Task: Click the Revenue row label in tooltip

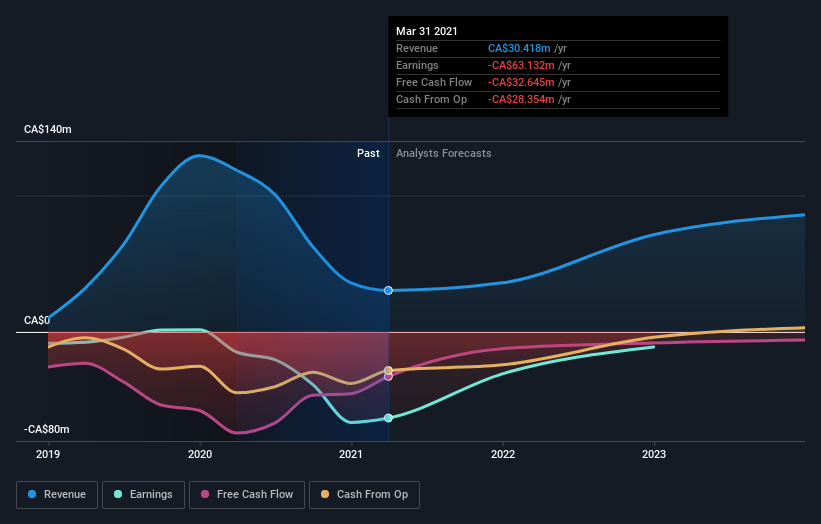Action: 417,48
